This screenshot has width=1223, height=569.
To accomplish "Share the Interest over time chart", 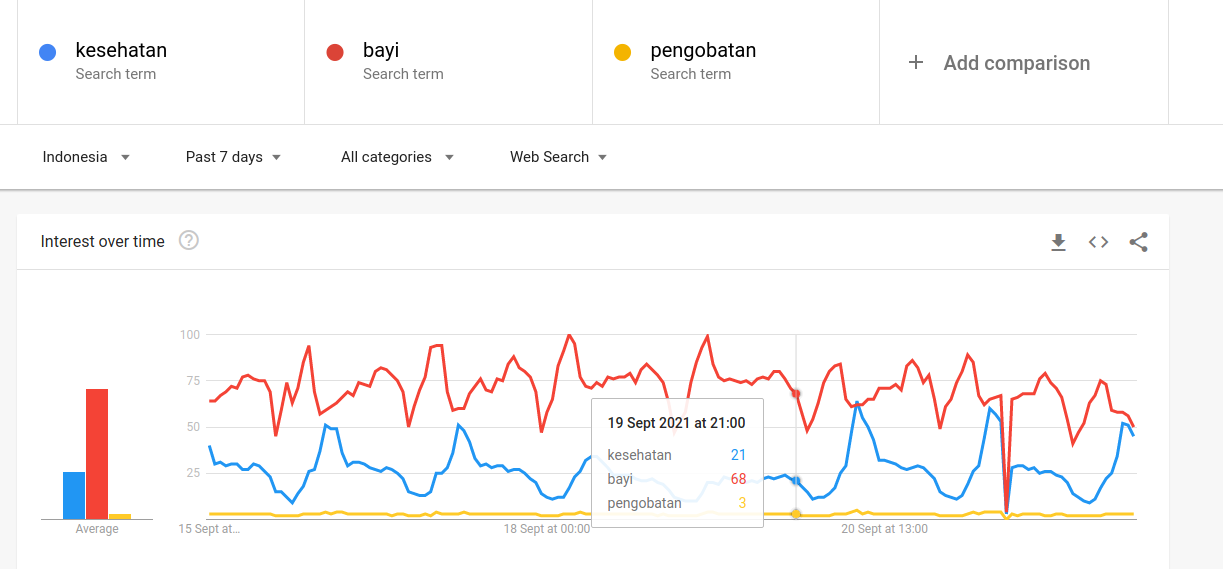I will coord(1138,242).
